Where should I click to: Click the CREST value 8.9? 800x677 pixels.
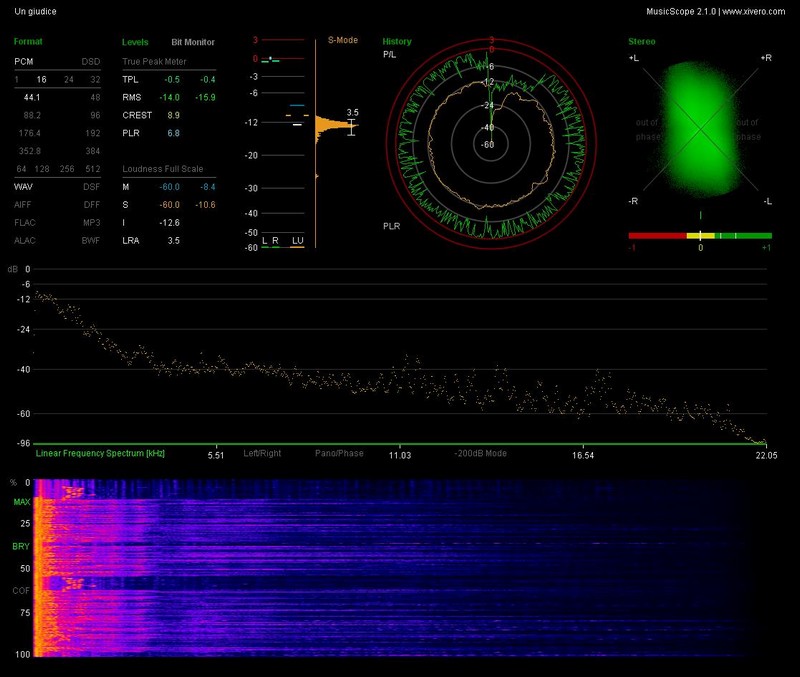[173, 115]
